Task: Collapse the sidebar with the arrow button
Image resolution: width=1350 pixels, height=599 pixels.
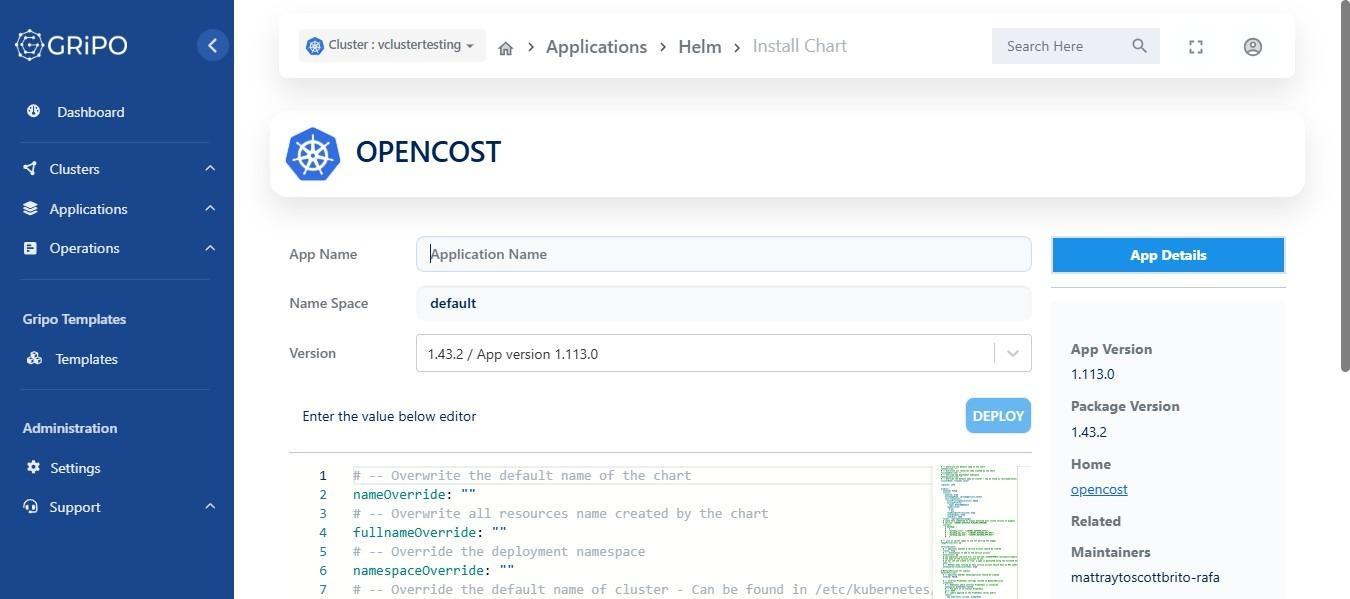Action: (212, 45)
